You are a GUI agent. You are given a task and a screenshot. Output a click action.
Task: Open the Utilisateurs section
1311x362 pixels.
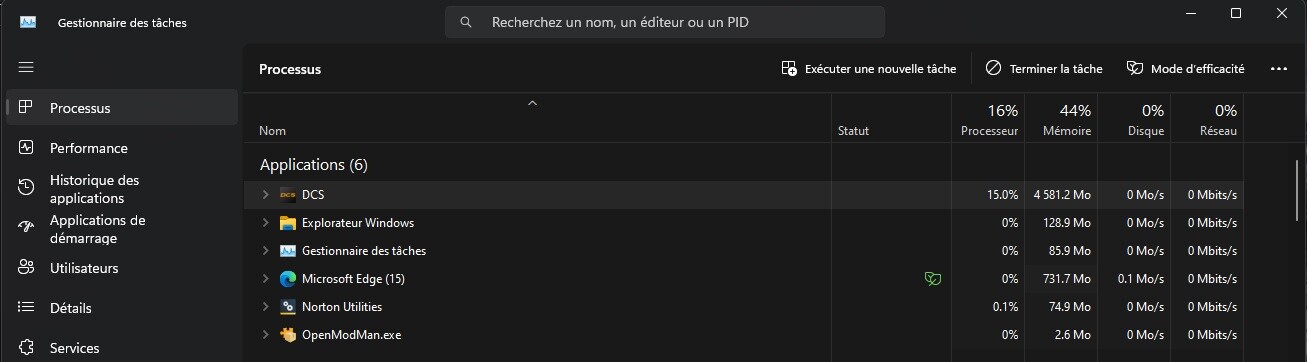[x=122, y=268]
